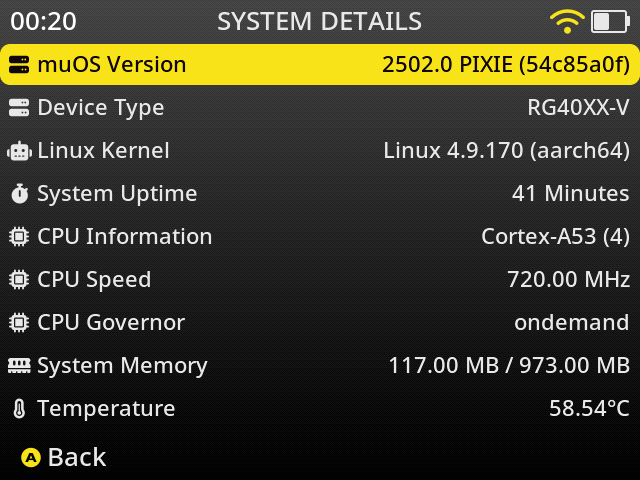Click the System Uptime stopwatch icon

(19, 193)
